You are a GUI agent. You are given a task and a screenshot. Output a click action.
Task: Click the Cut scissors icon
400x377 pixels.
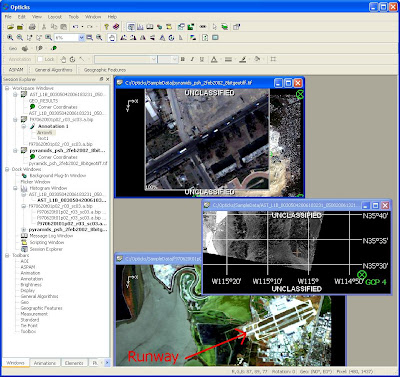coord(44,27)
